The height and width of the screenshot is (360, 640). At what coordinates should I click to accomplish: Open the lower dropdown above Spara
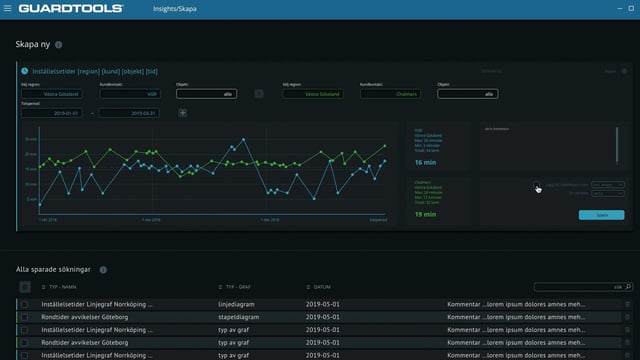608,193
